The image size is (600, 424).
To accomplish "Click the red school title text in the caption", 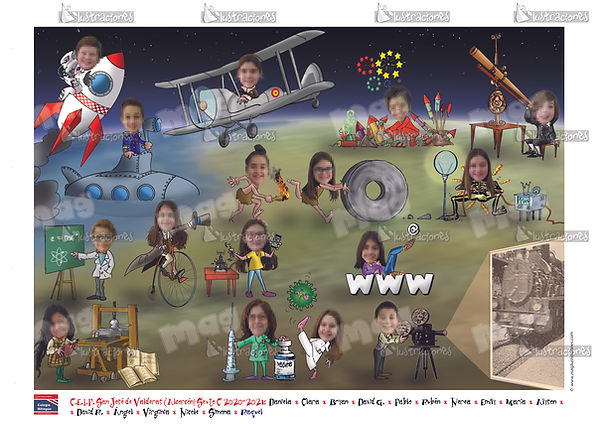I will (x=168, y=403).
